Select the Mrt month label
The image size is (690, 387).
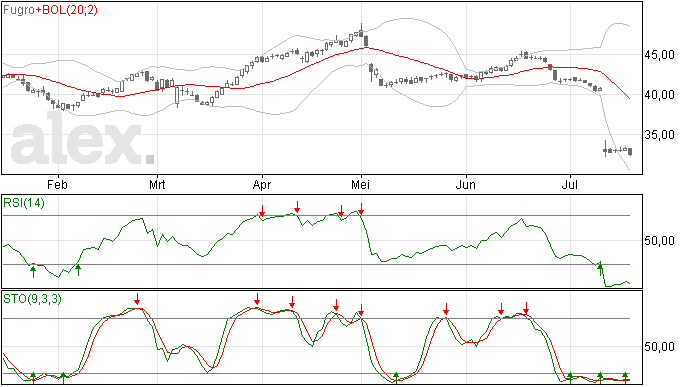pyautogui.click(x=157, y=184)
